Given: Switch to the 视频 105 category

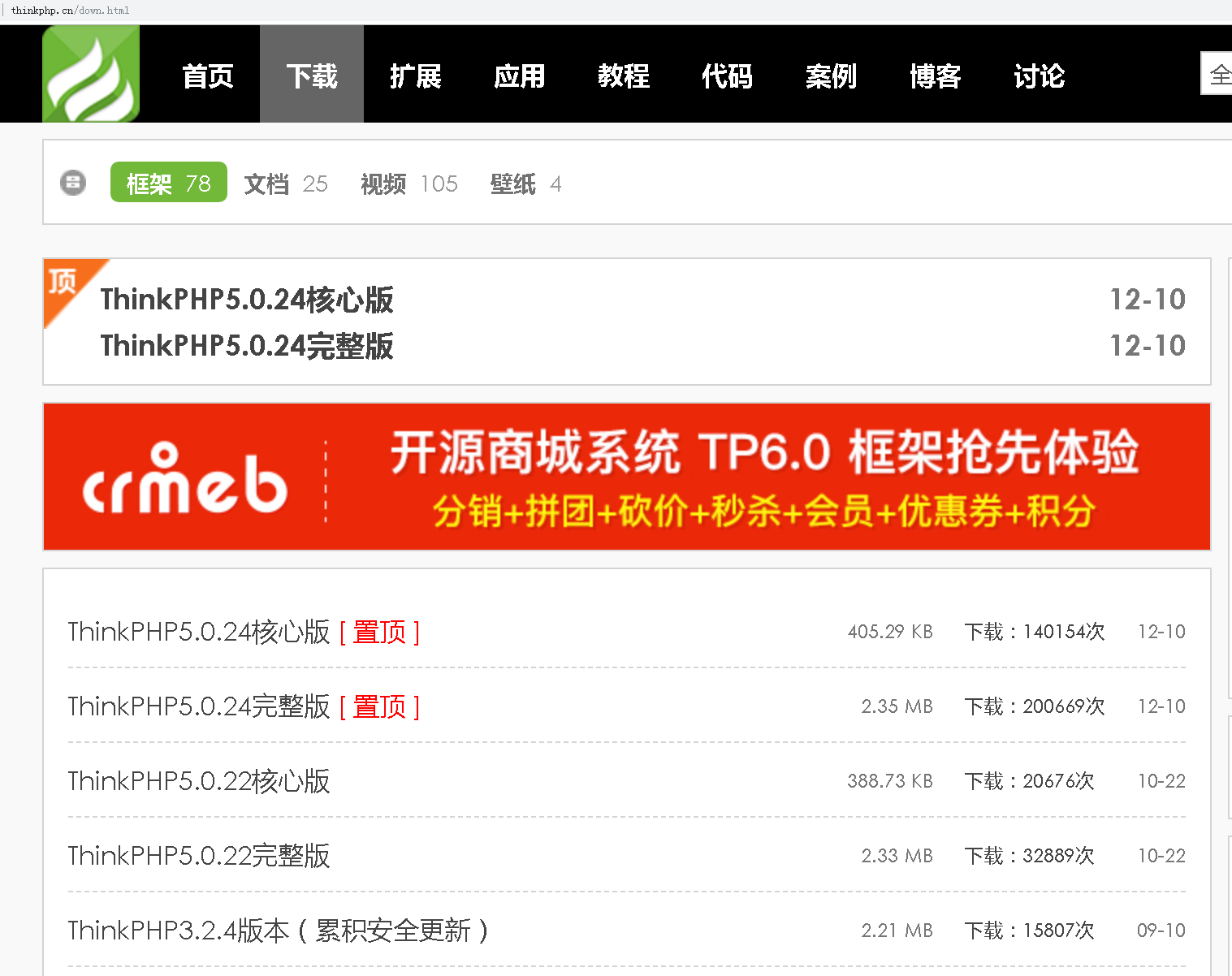Looking at the screenshot, I should coord(409,184).
